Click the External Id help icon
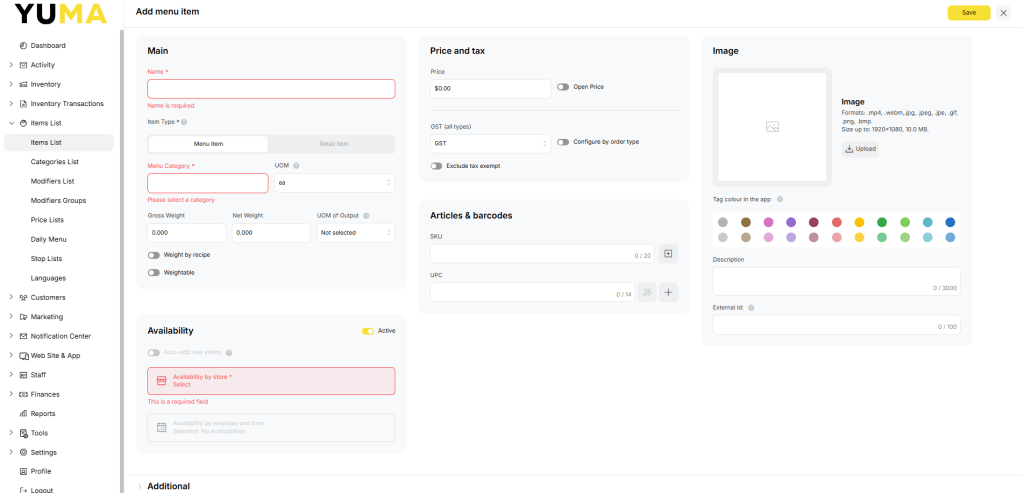 (751, 308)
